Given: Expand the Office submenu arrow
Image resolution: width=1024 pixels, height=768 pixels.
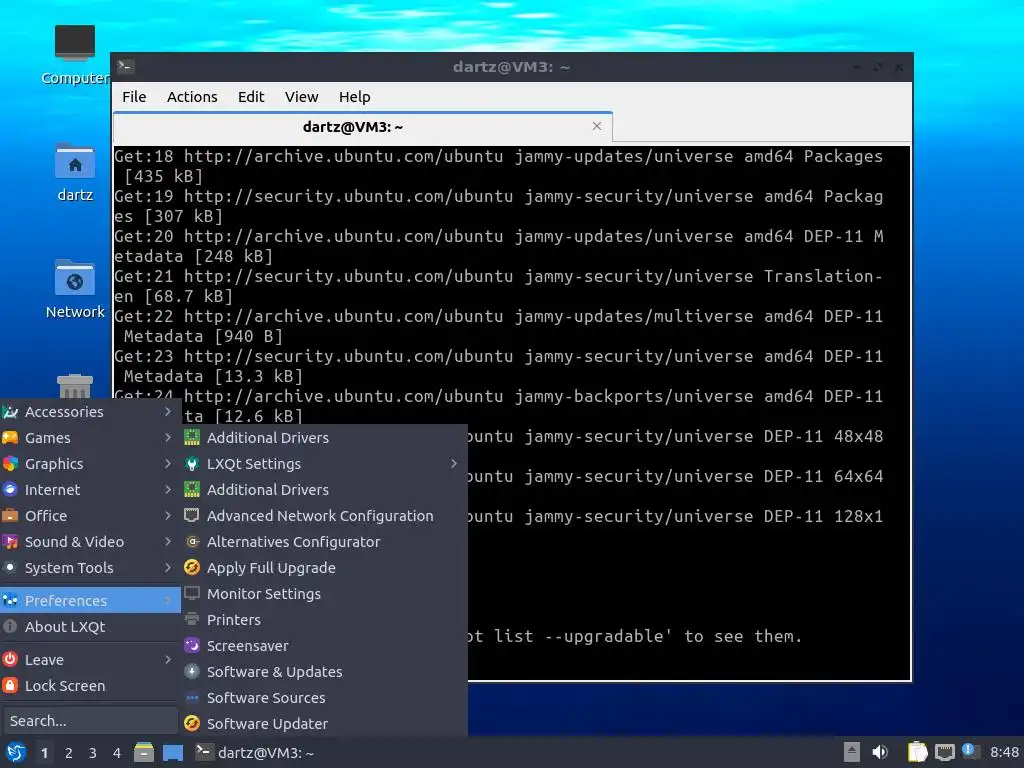Looking at the screenshot, I should 168,516.
